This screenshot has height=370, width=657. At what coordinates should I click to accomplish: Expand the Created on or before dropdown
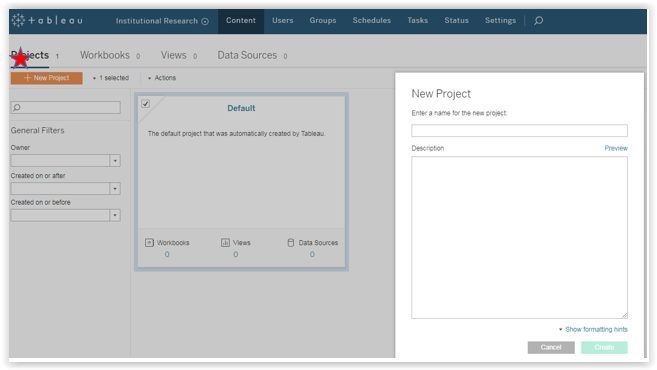(115, 215)
